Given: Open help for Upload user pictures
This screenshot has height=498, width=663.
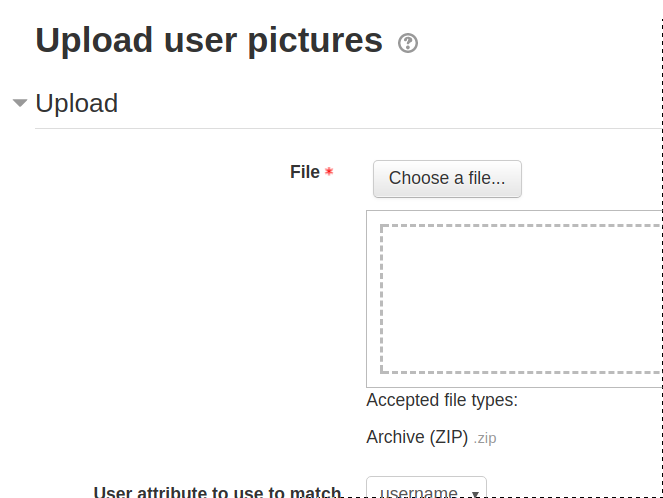Looking at the screenshot, I should tap(408, 43).
